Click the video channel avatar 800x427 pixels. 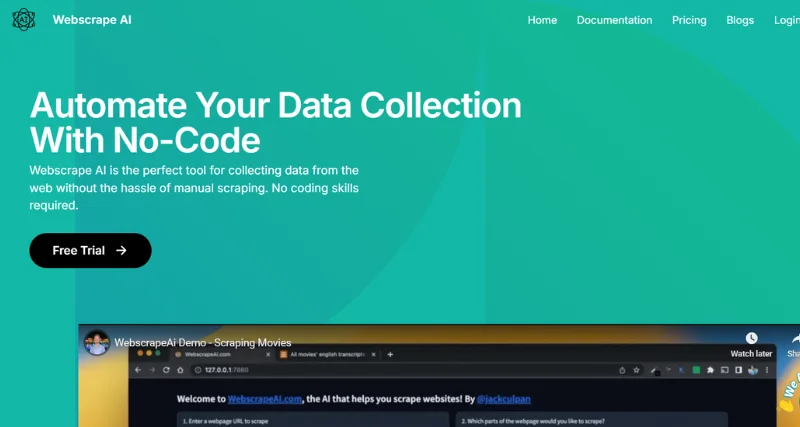96,342
